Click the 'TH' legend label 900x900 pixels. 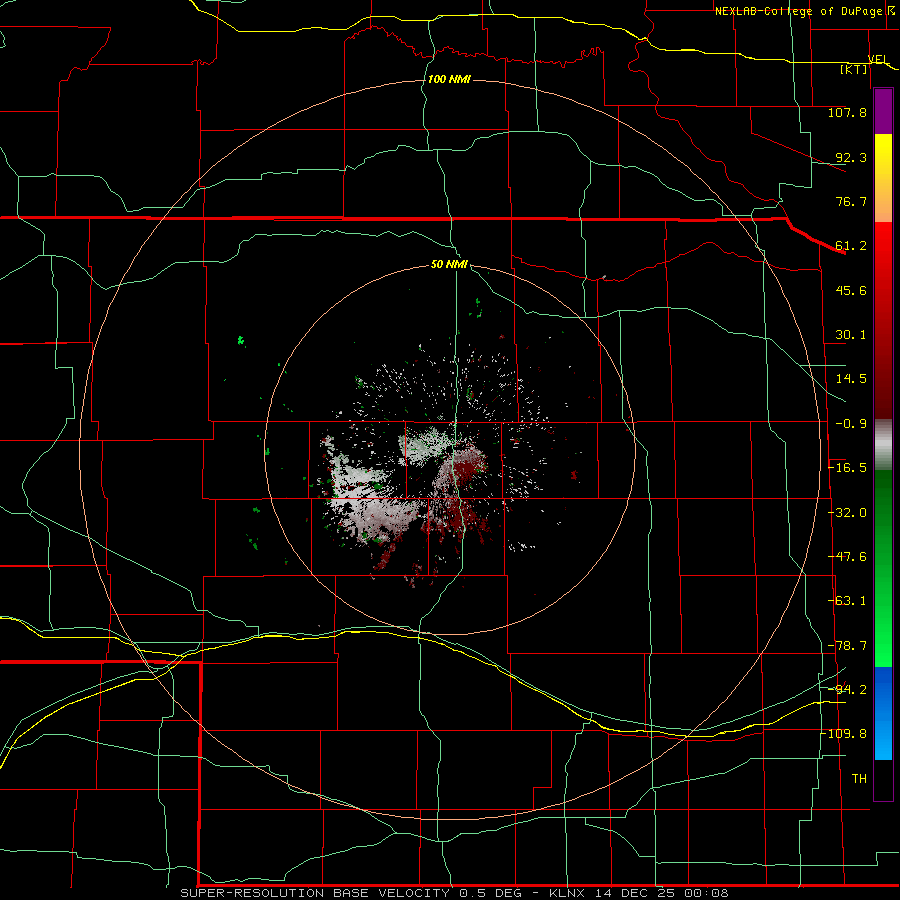[859, 779]
